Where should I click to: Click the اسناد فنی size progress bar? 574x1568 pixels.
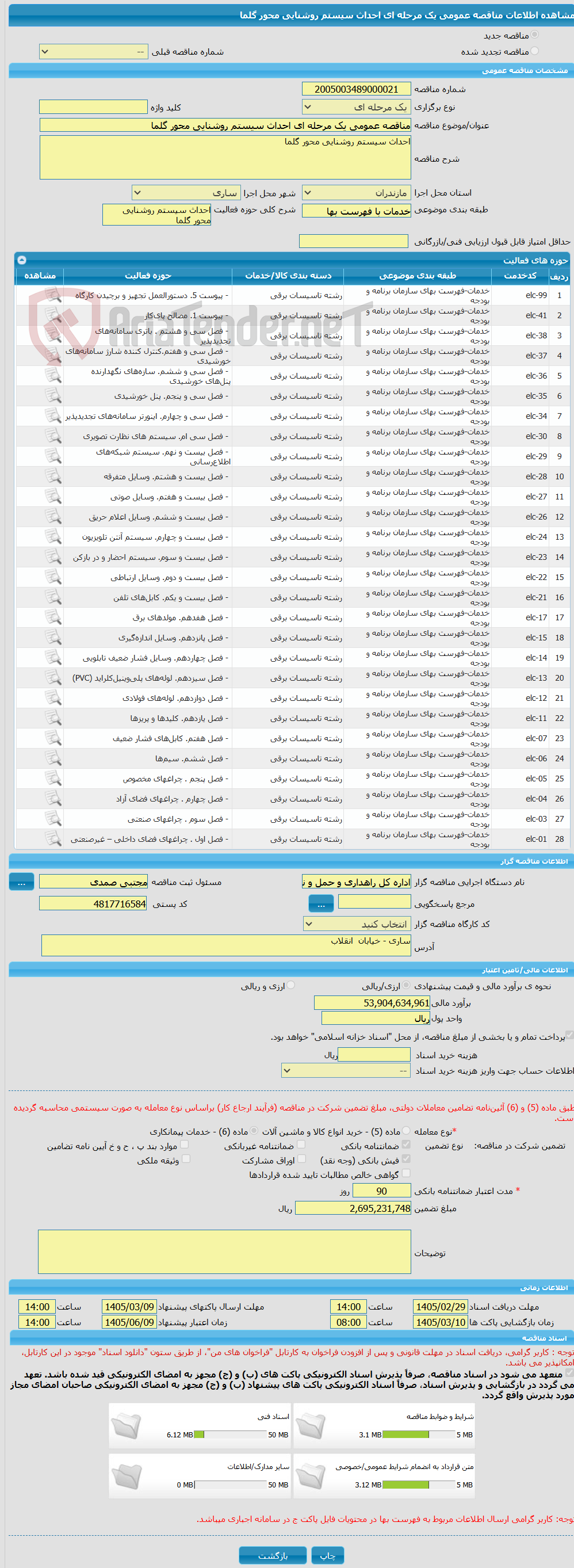pyautogui.click(x=230, y=1435)
